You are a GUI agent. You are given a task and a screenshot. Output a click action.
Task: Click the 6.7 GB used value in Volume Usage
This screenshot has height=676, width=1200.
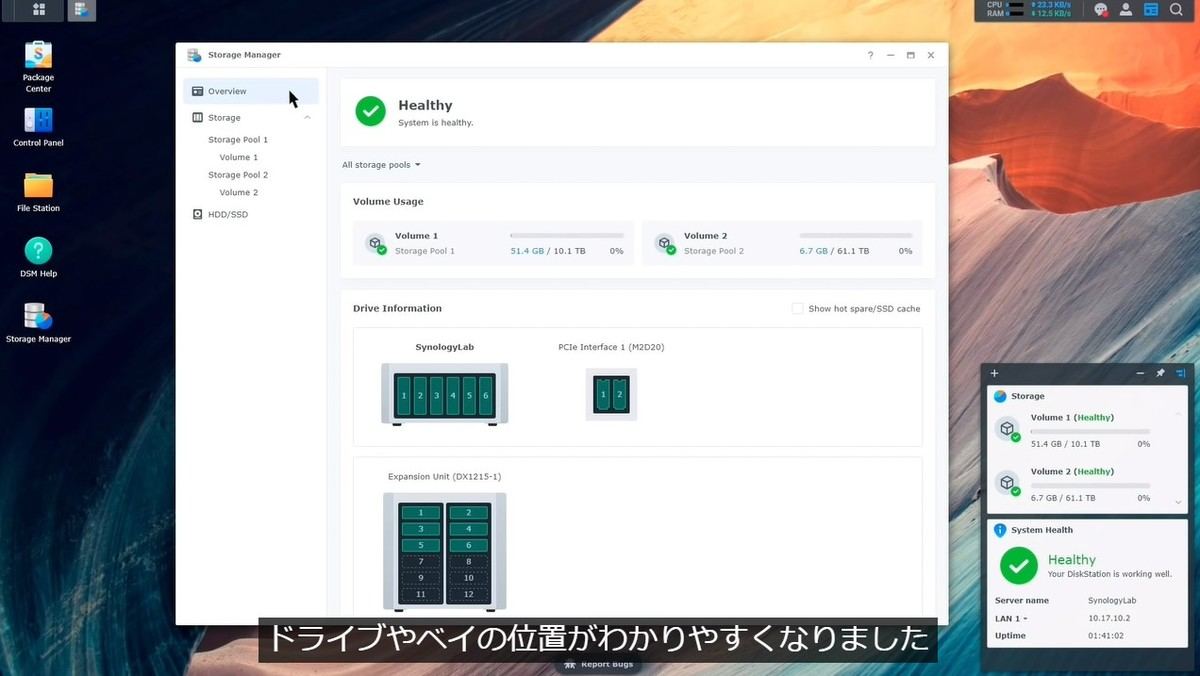pyautogui.click(x=814, y=251)
